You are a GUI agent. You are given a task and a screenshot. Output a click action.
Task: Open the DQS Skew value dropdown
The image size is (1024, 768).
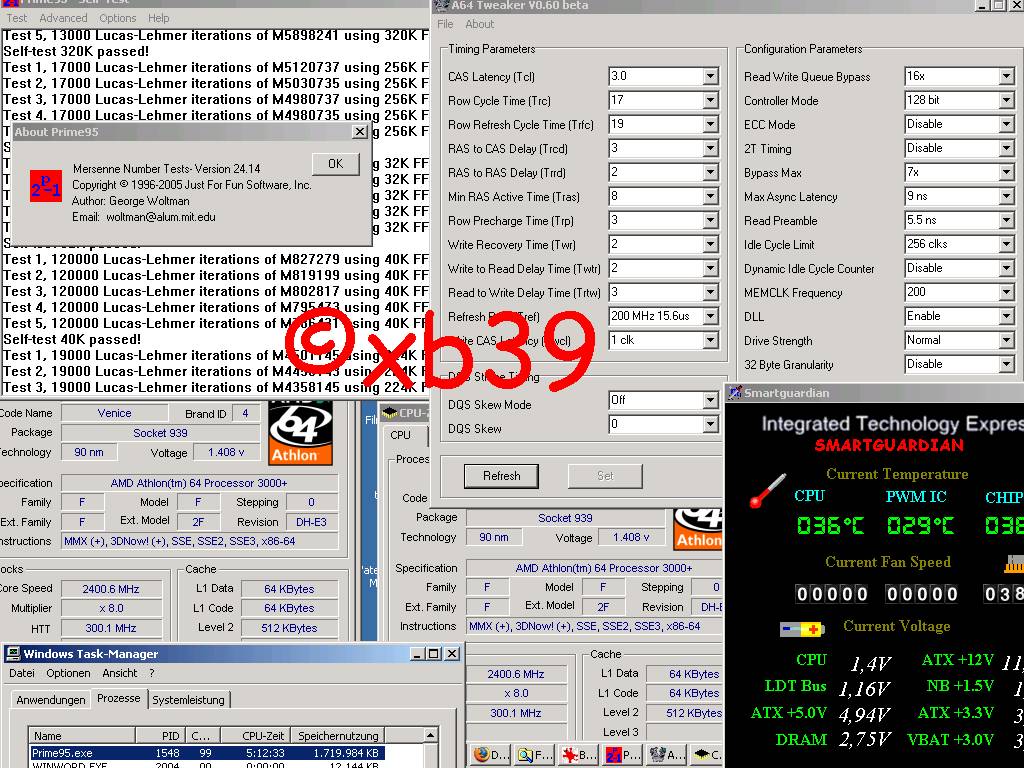coord(711,424)
